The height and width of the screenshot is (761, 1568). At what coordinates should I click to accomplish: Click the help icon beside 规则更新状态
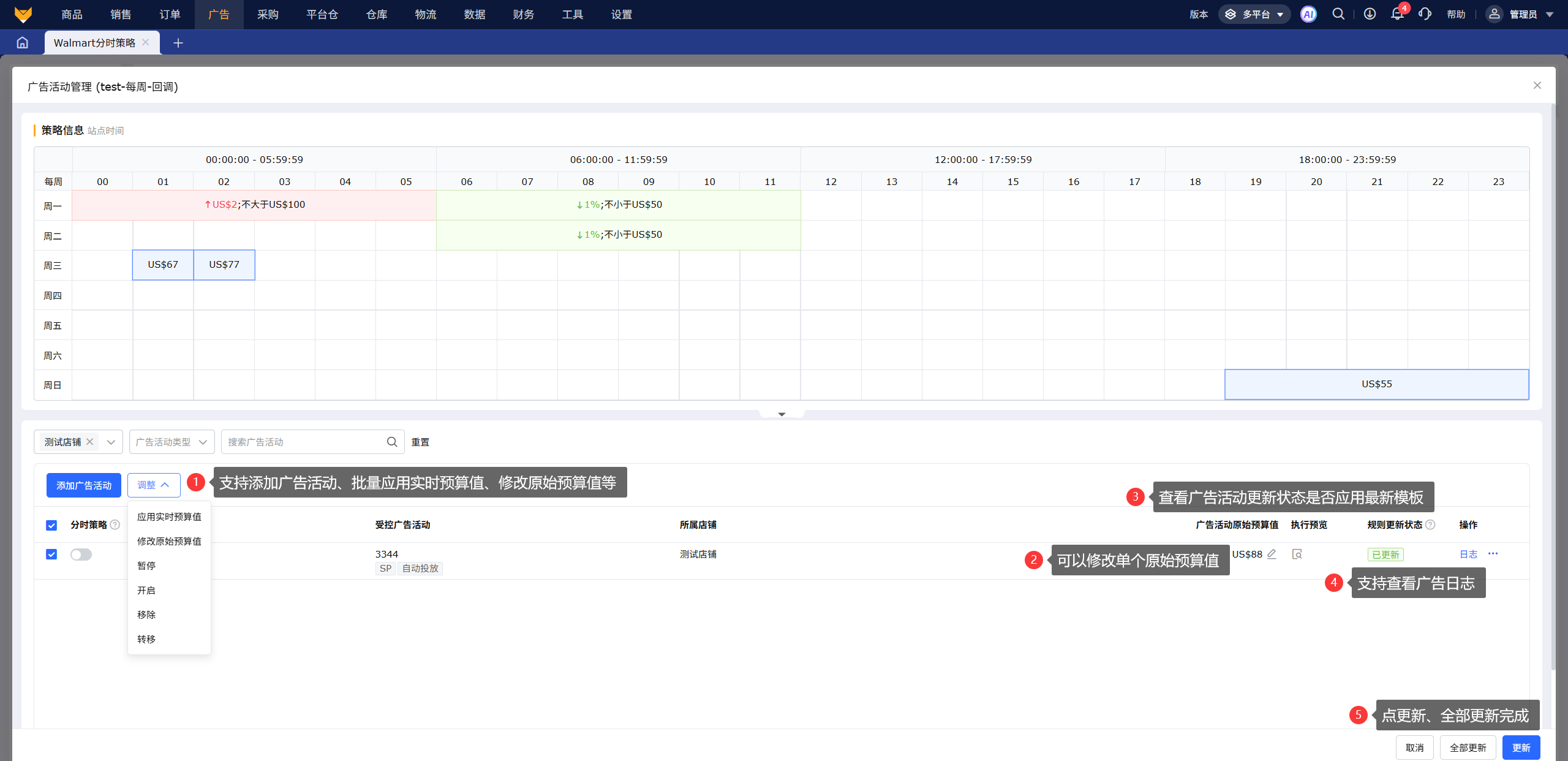(x=1430, y=524)
